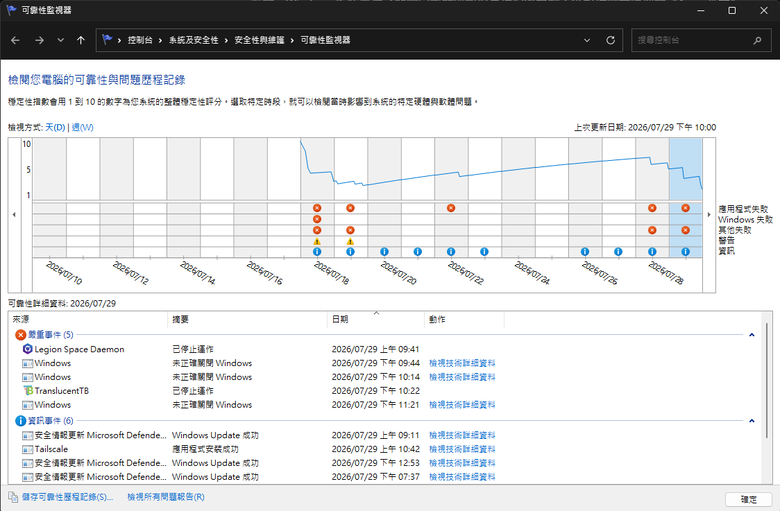Select application failure icon on 2026/07/28

(652, 208)
